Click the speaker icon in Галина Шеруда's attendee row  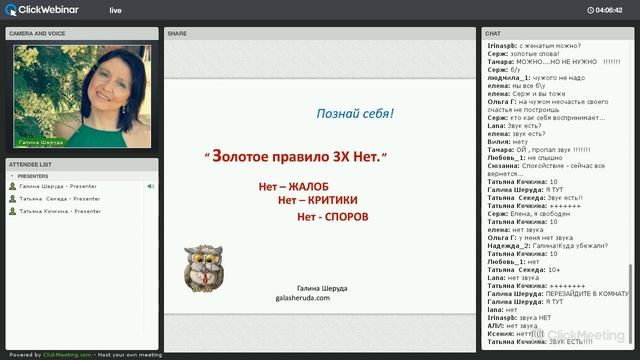[150, 186]
